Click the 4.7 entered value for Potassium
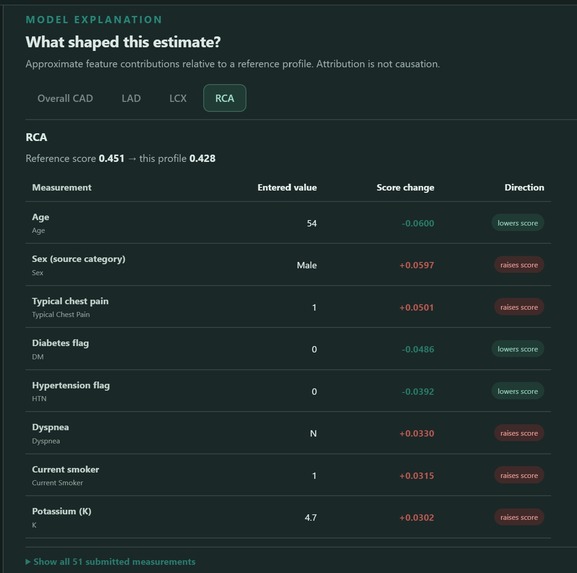This screenshot has height=573, width=577. click(x=311, y=518)
